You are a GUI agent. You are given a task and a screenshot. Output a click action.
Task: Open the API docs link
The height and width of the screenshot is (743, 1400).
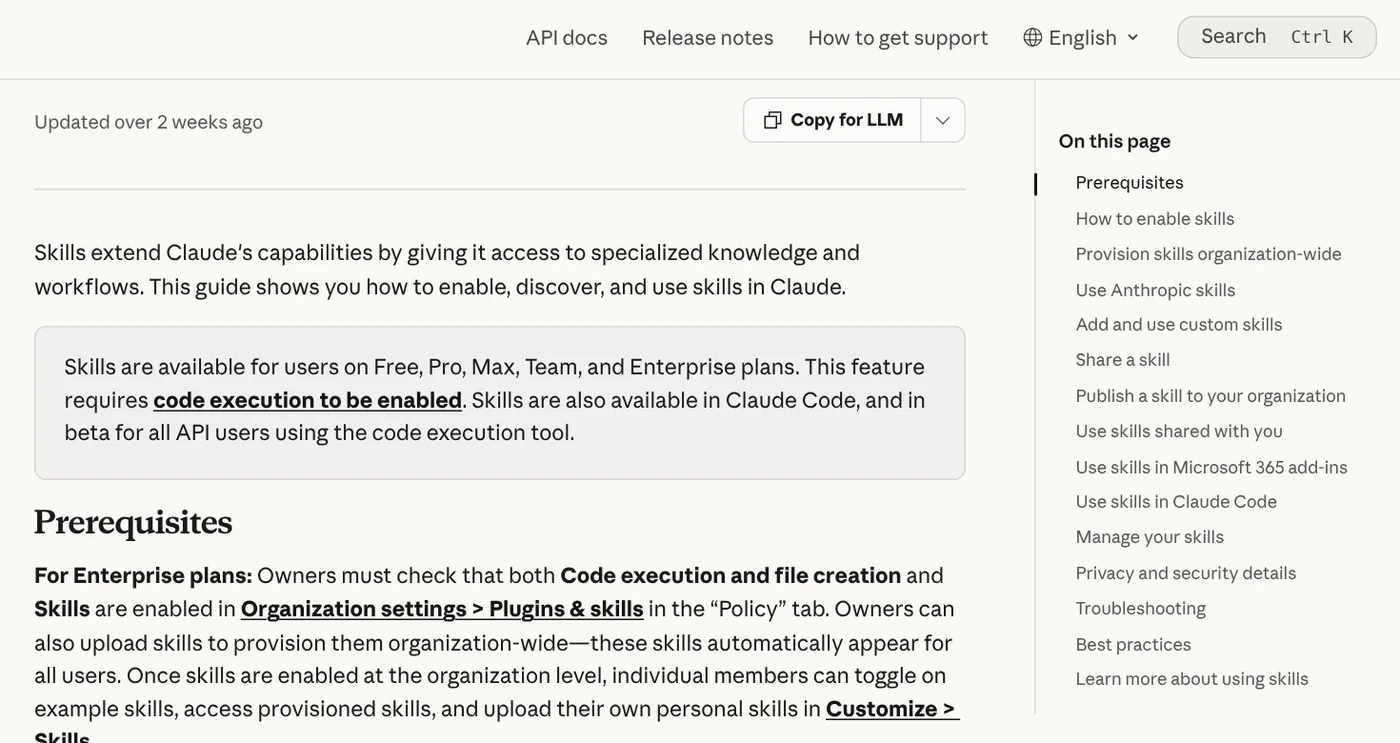coord(567,37)
